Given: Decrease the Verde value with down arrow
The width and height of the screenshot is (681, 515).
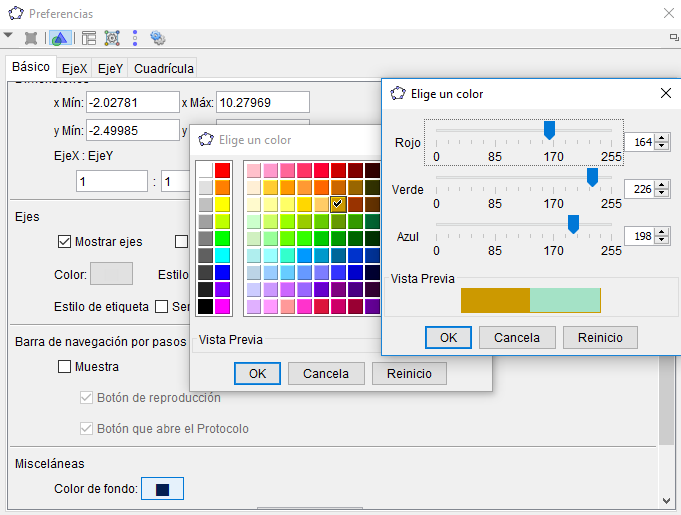Looking at the screenshot, I should pyautogui.click(x=661, y=192).
